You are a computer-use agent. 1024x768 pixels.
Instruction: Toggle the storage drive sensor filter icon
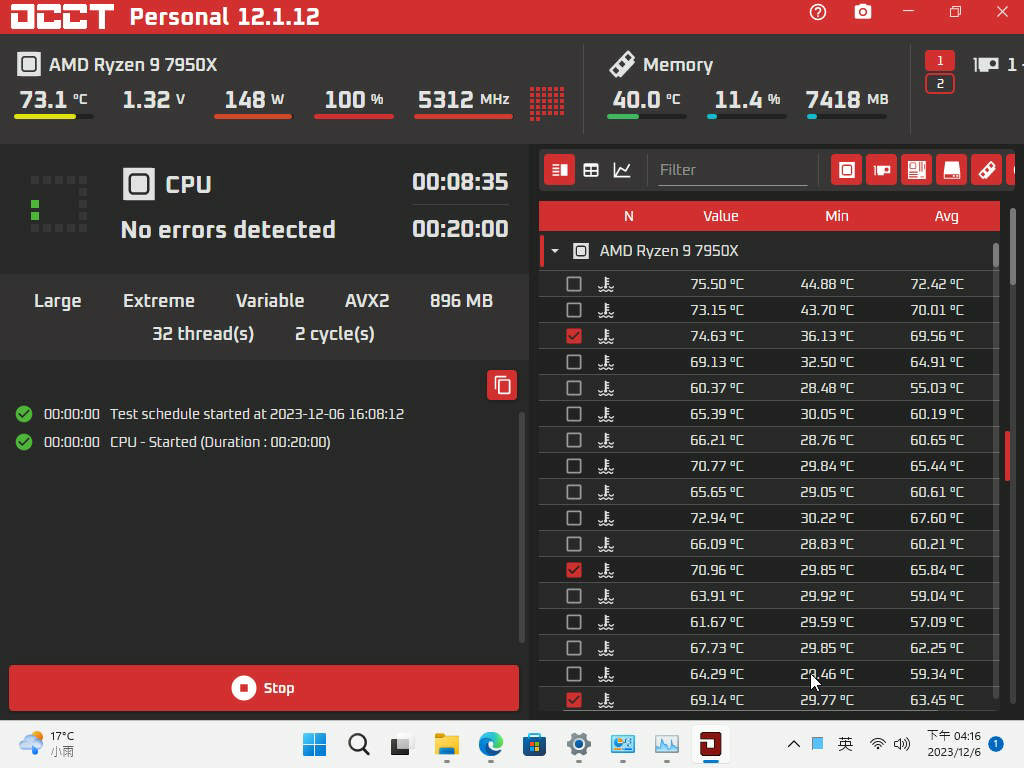952,170
